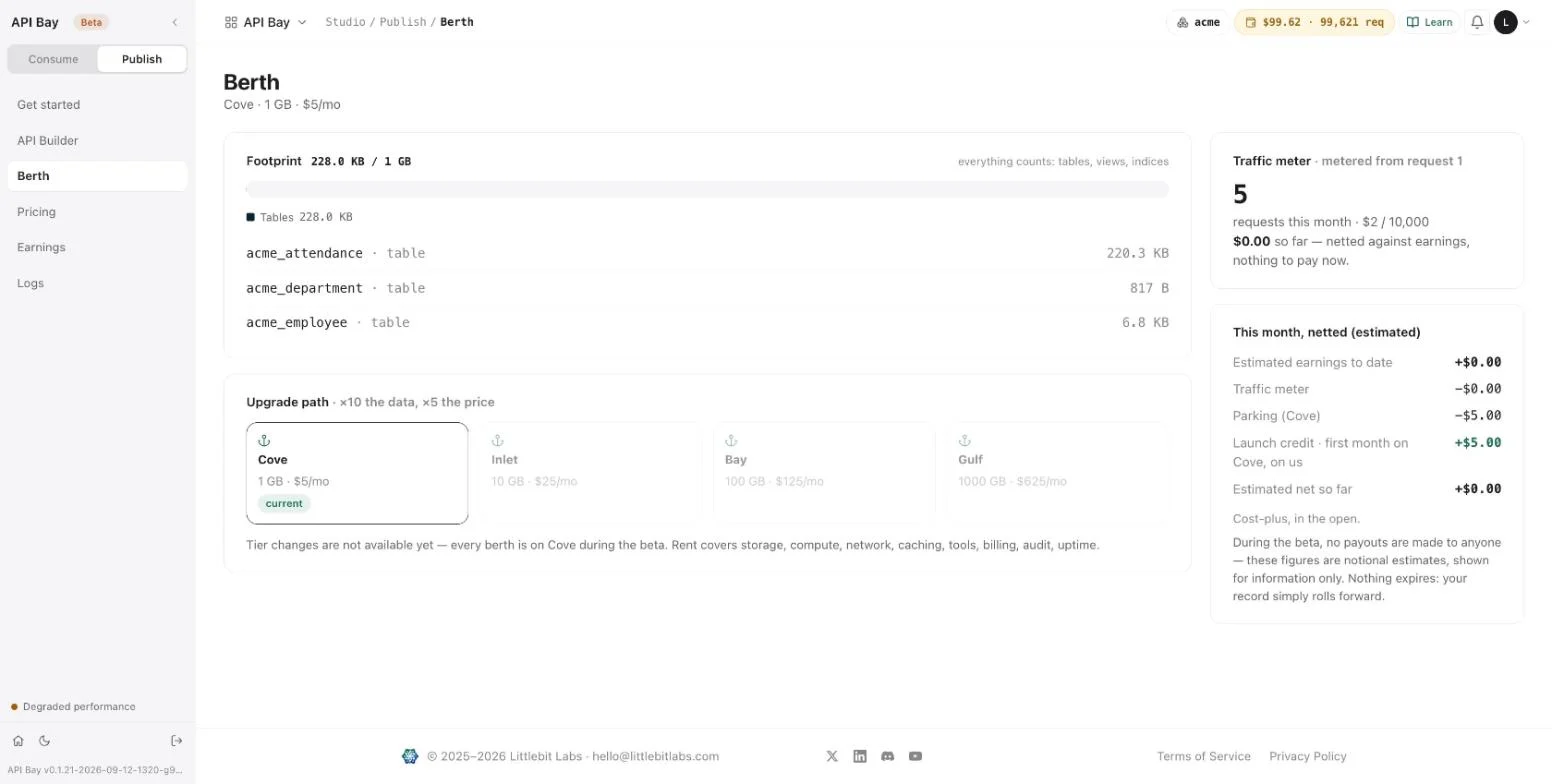This screenshot has width=1552, height=784.
Task: Click the Bay tier anchor icon
Action: coord(731,440)
